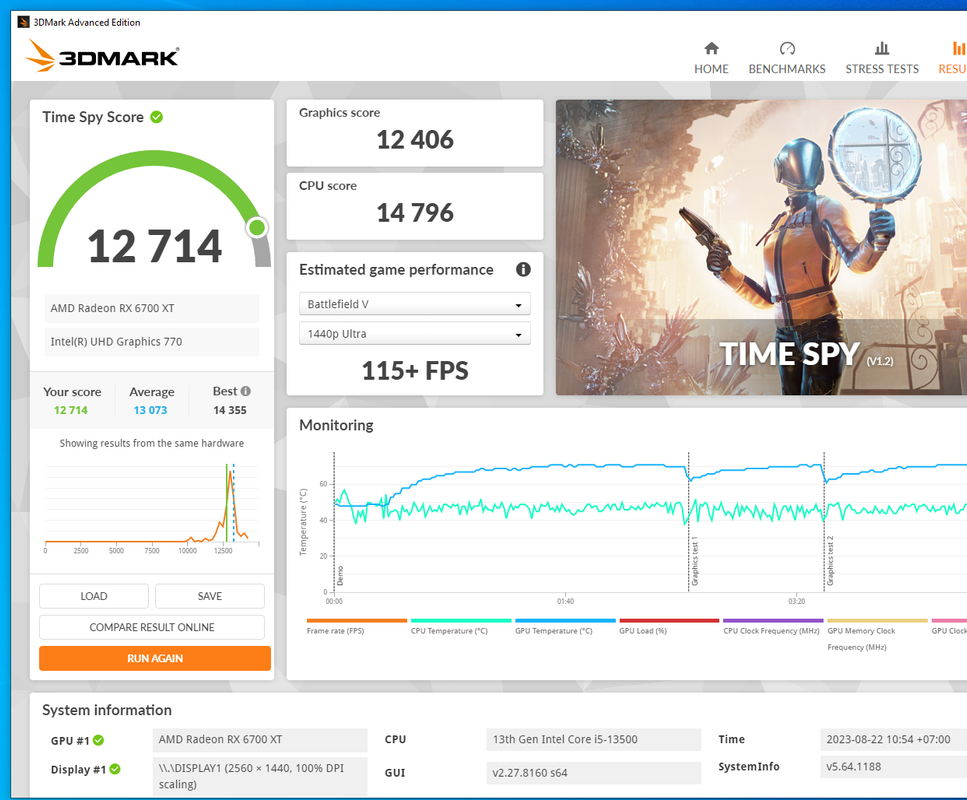This screenshot has width=967, height=800.
Task: Click Your score value 12 714 in green
Action: 71,410
